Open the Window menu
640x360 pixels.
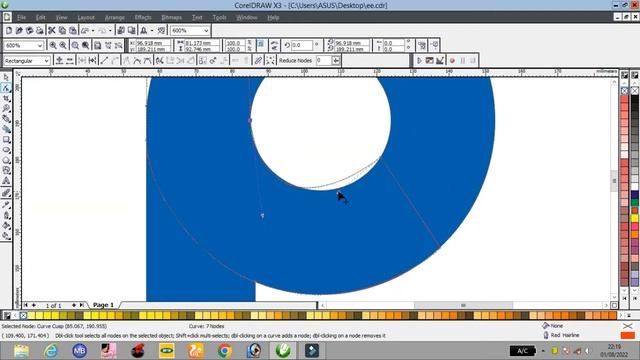pos(247,18)
